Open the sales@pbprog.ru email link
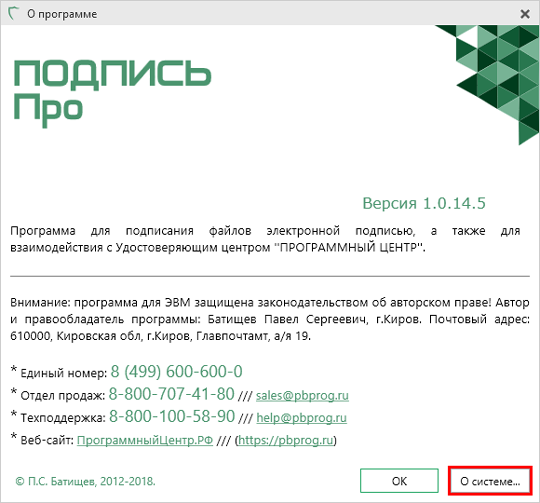 (x=302, y=395)
